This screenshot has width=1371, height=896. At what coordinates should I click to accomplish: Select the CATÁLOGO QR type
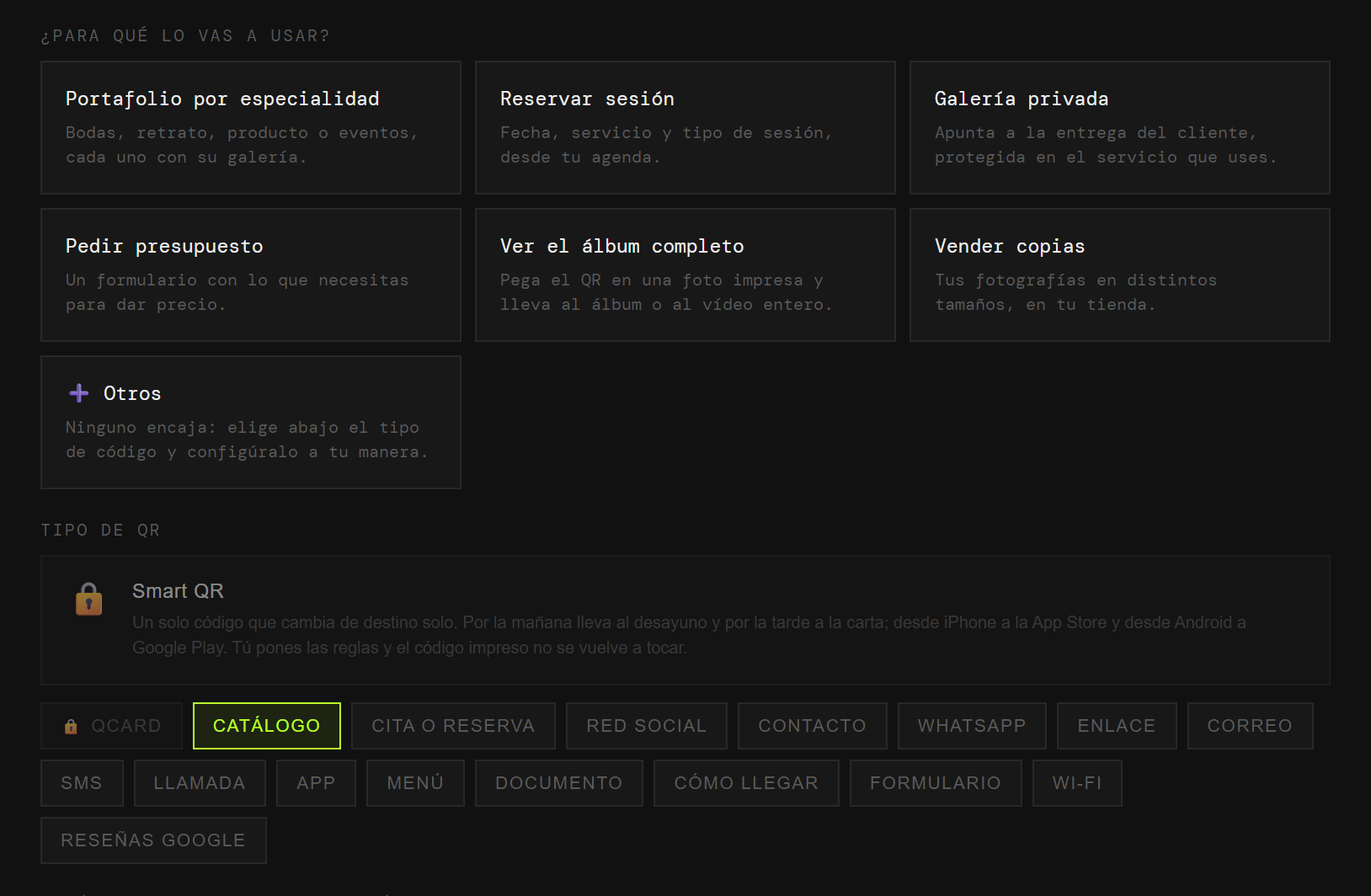(x=267, y=726)
